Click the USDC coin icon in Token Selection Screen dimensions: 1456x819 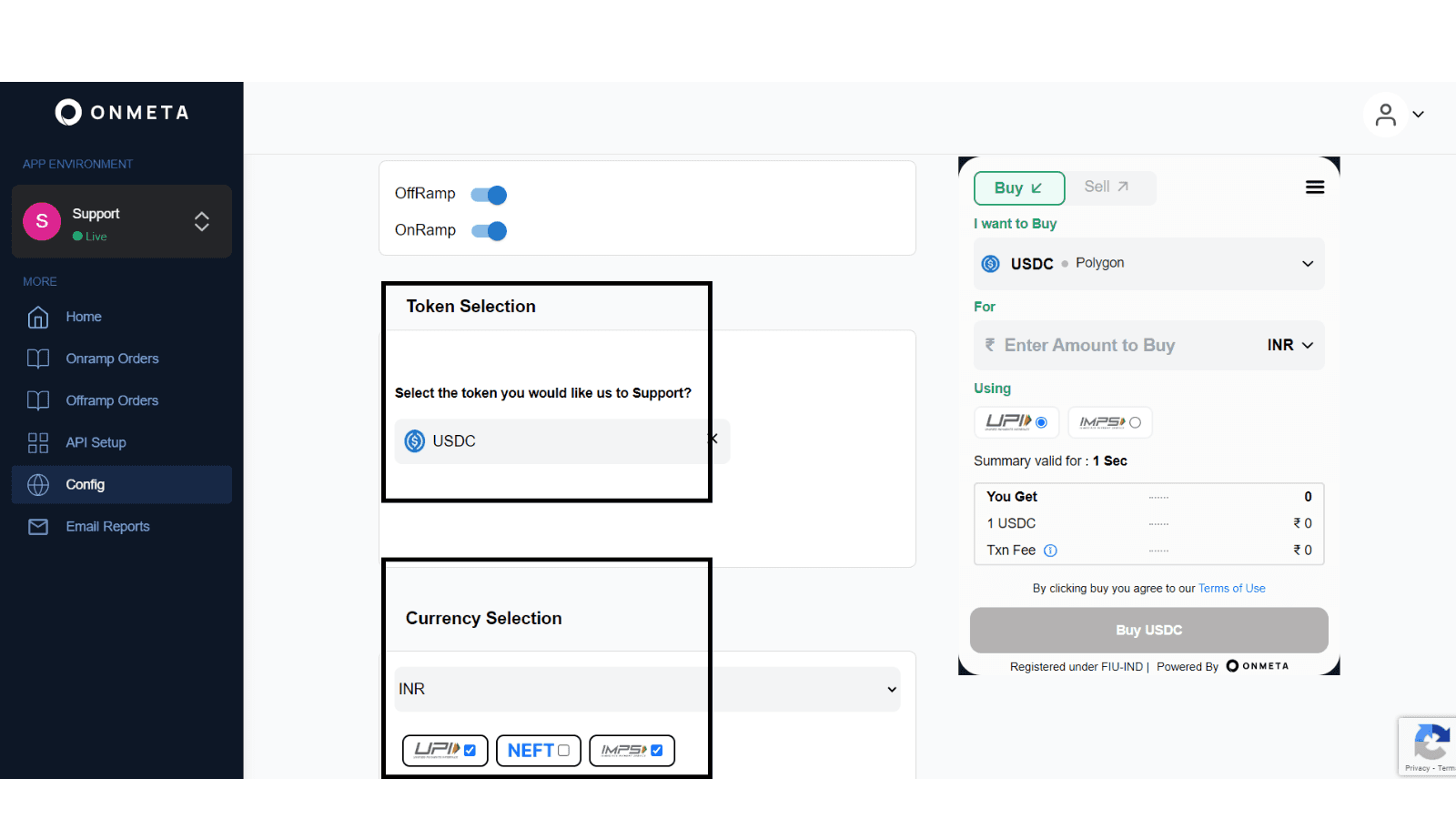[415, 441]
